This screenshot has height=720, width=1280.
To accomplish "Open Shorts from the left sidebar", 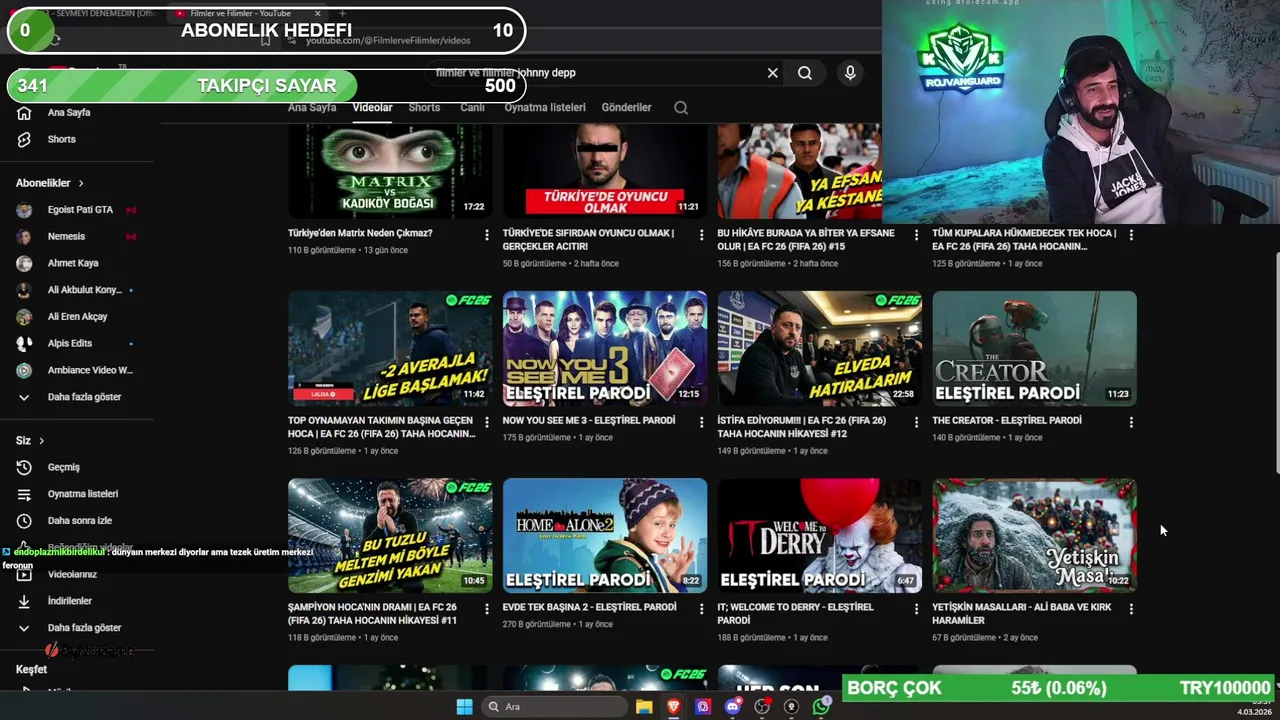I will pos(60,139).
